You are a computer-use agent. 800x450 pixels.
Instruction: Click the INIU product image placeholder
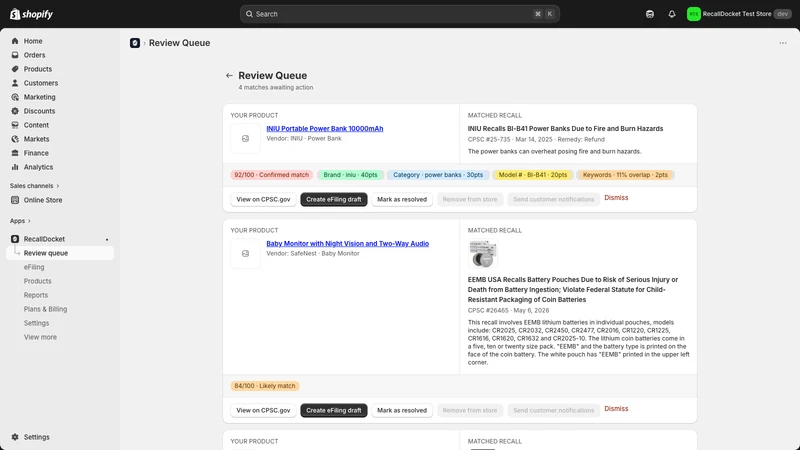(x=245, y=138)
